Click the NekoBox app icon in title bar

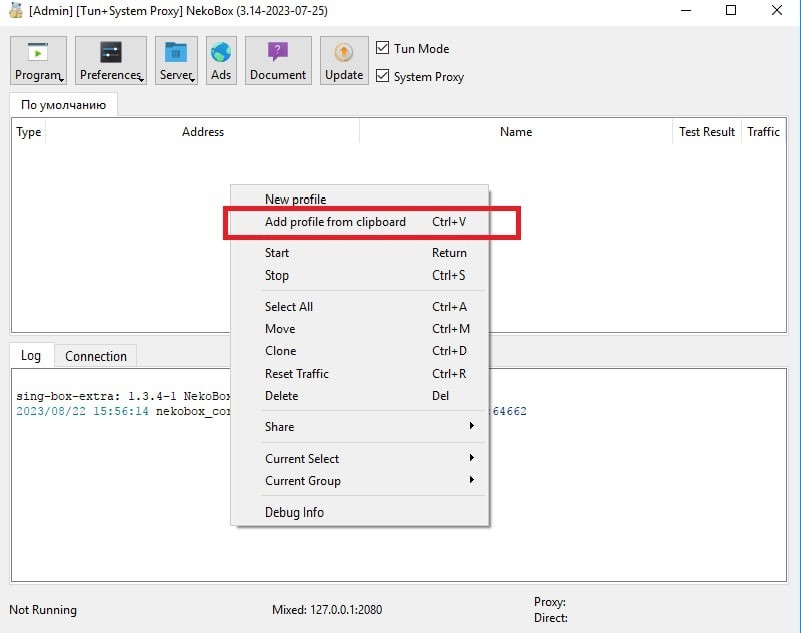[15, 11]
